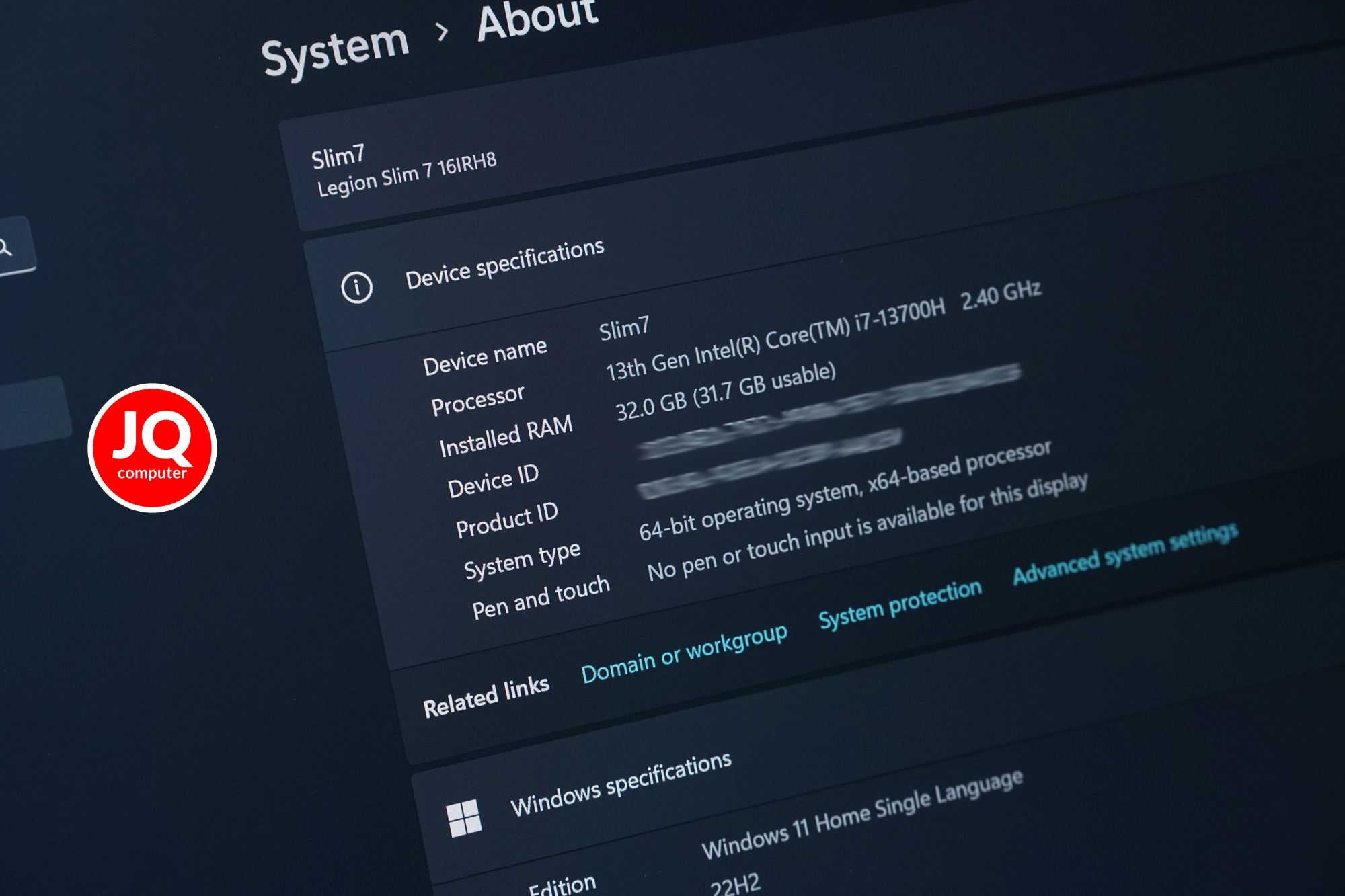This screenshot has width=1345, height=896.
Task: Go back to System breadcrumb
Action: (x=336, y=50)
